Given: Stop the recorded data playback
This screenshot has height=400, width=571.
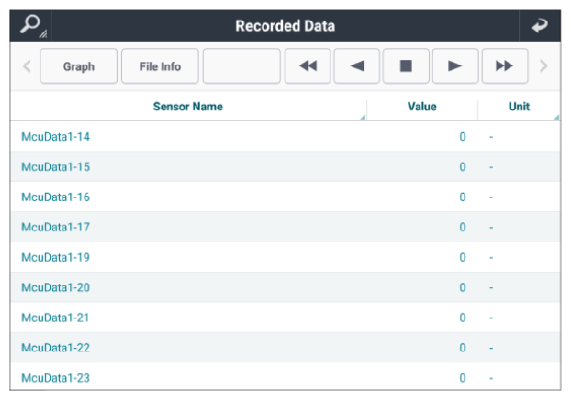Looking at the screenshot, I should point(406,66).
